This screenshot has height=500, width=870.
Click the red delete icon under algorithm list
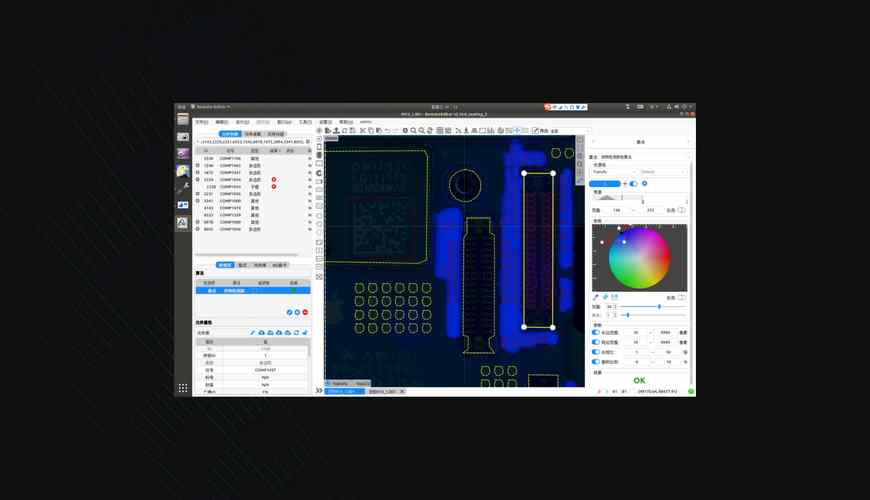tap(305, 312)
